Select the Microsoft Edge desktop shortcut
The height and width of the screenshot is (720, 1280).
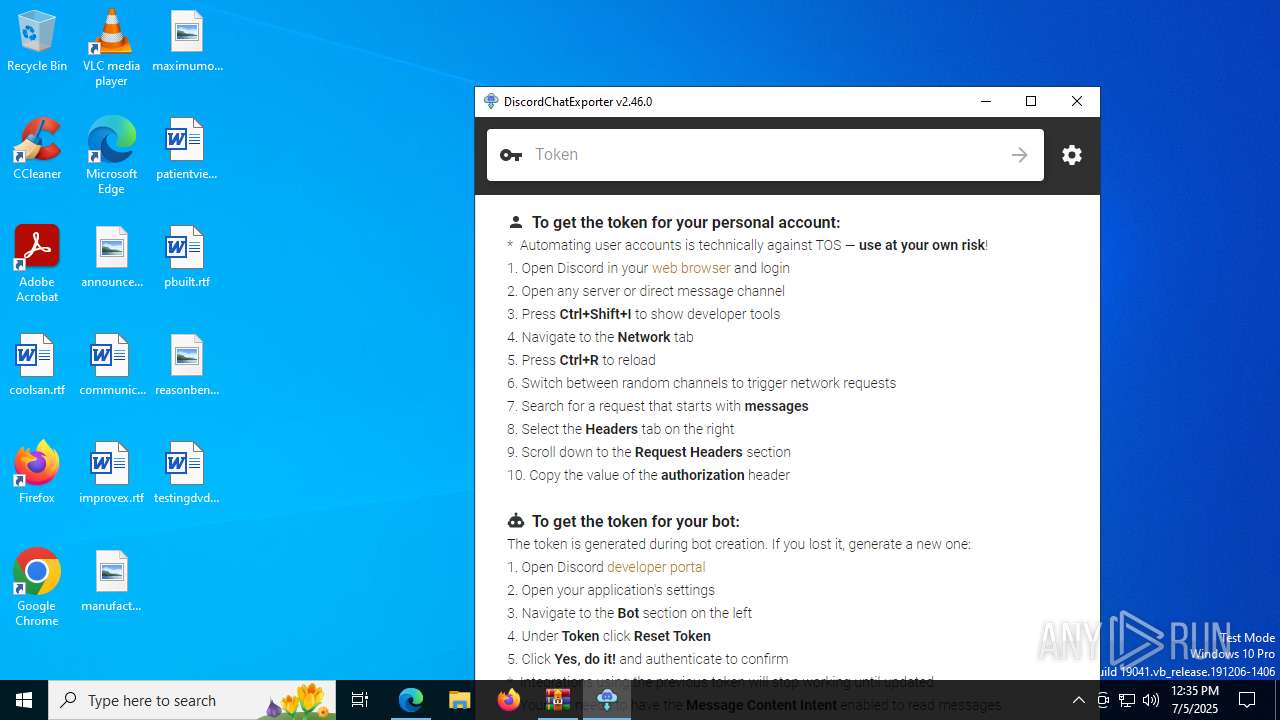pos(111,156)
